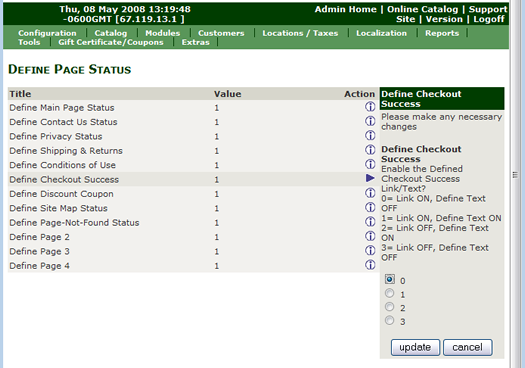This screenshot has width=525, height=368.
Task: Open the Localization menu
Action: [x=381, y=33]
